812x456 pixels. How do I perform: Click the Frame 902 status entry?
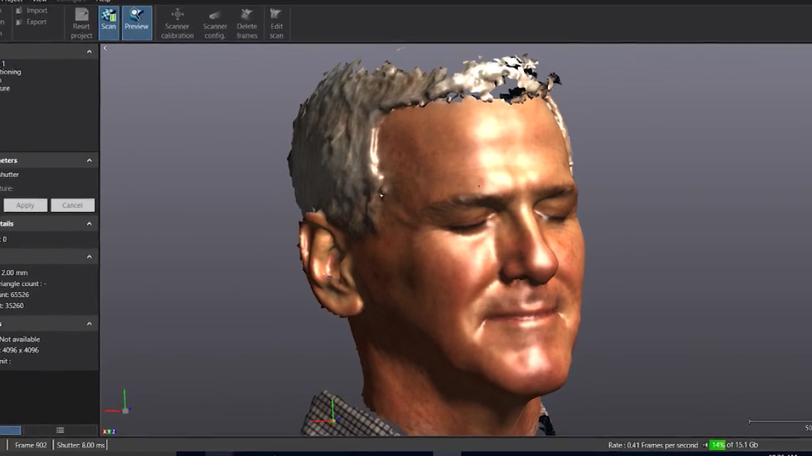tap(31, 445)
